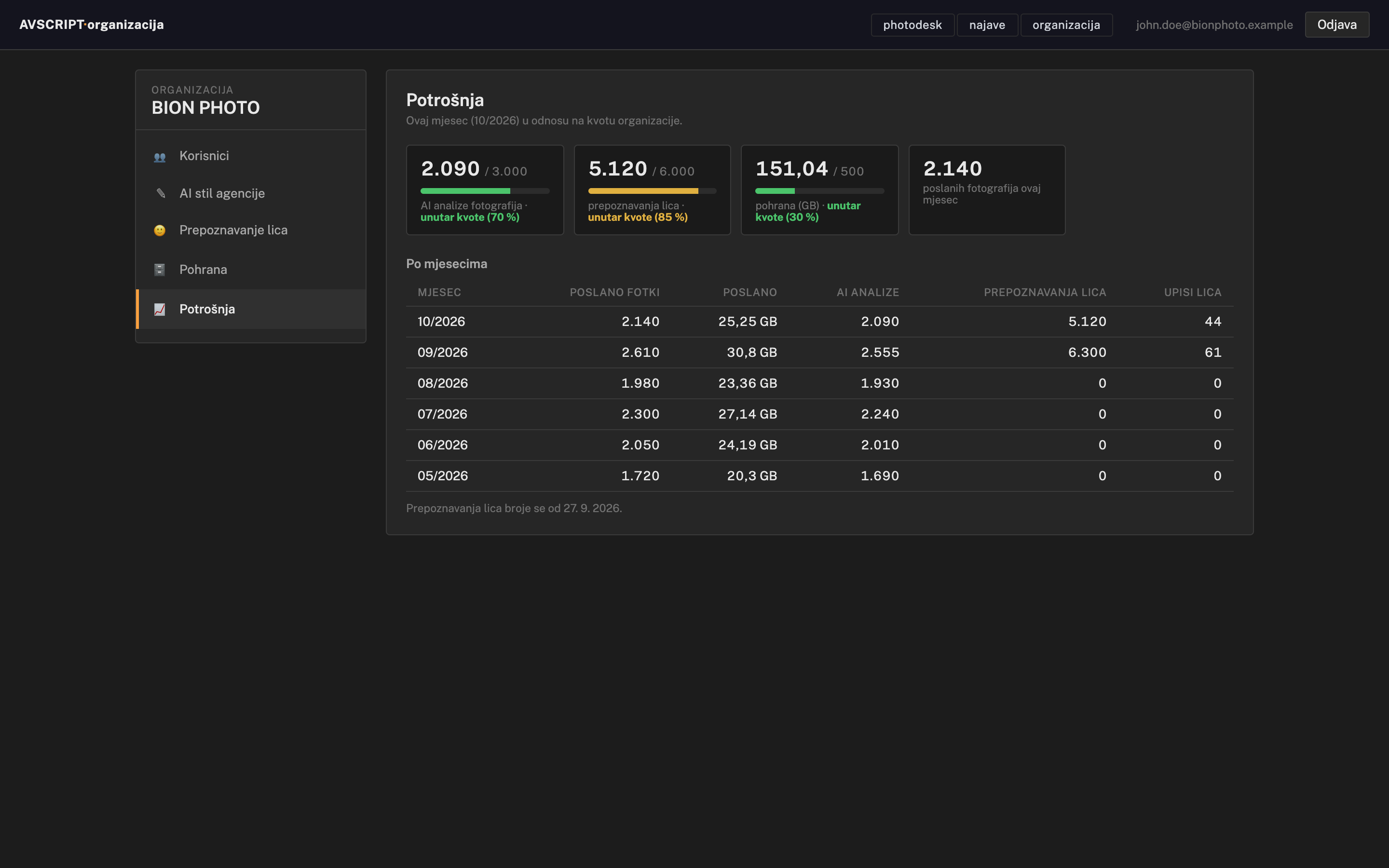Select the 07/2026 row month cell
1389x868 pixels.
442,415
